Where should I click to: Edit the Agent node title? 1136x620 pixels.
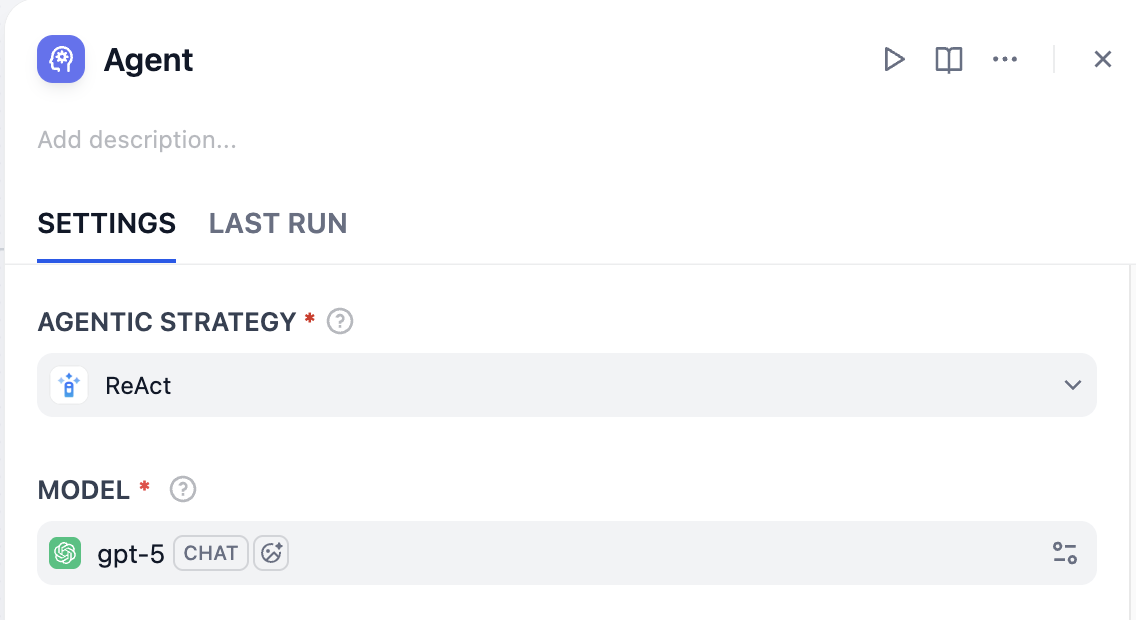coord(149,60)
